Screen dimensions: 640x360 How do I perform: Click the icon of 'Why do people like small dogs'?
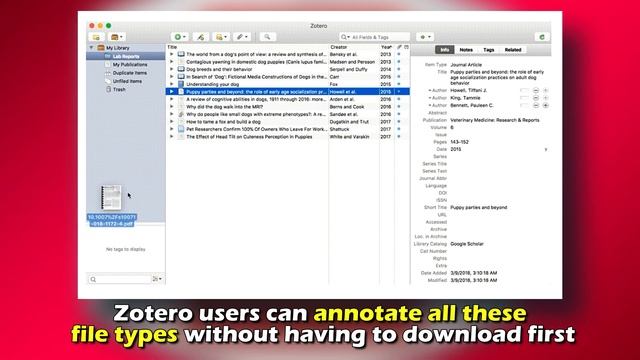point(181,114)
